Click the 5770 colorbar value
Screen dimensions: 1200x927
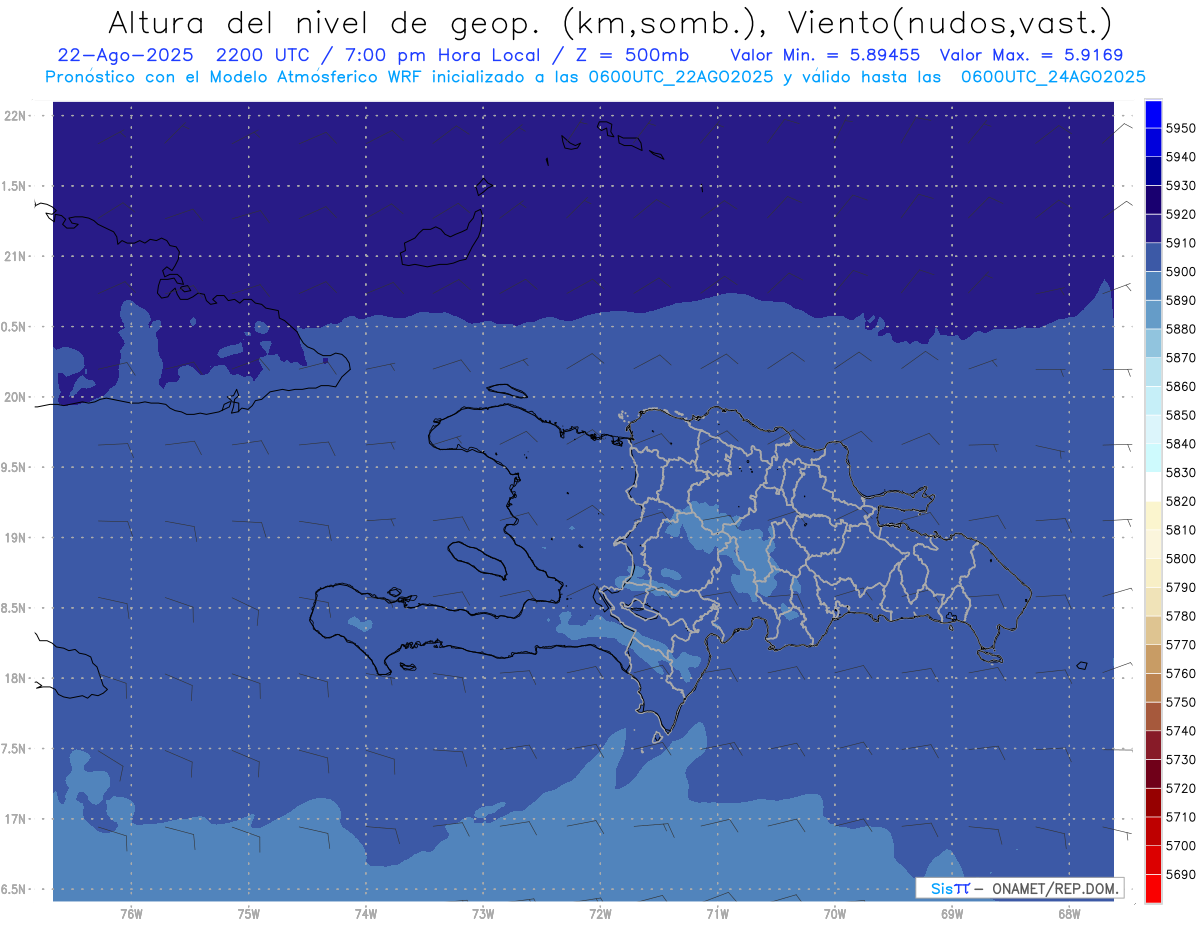click(x=1182, y=645)
